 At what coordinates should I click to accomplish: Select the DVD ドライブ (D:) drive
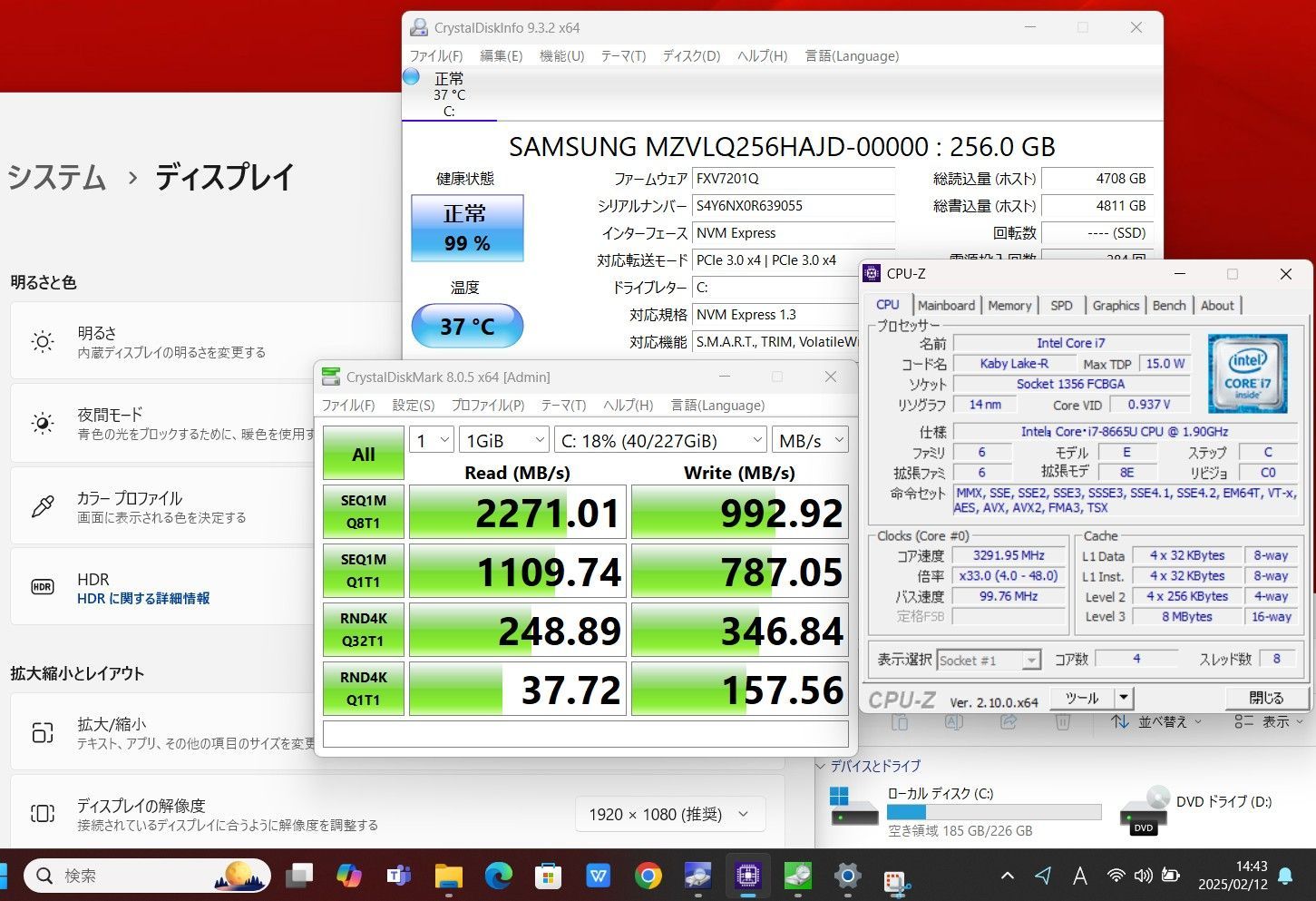pyautogui.click(x=1197, y=811)
